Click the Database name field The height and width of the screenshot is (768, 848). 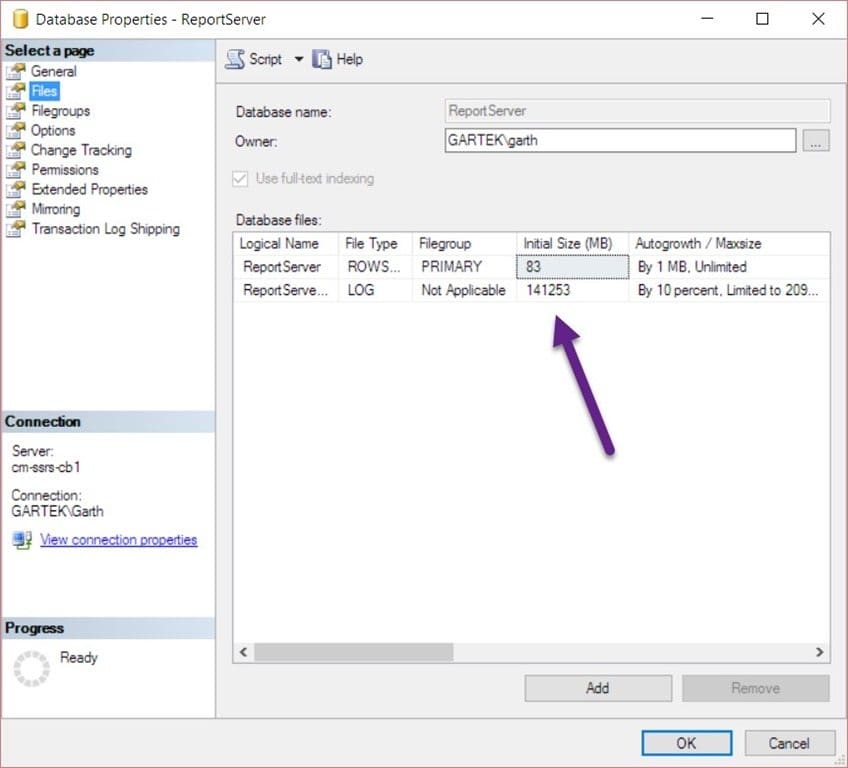point(637,111)
